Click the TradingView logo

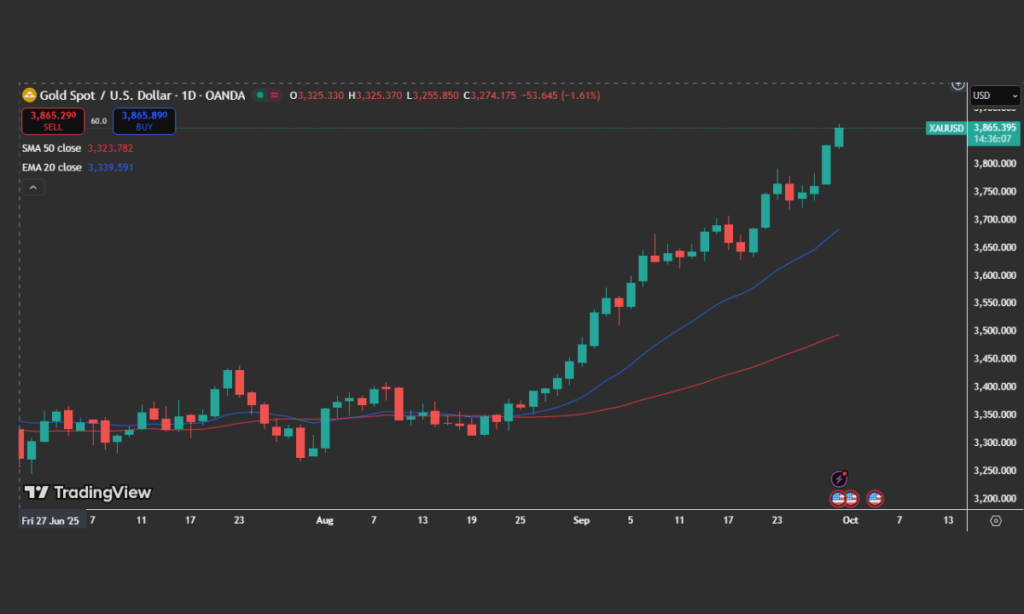pos(88,492)
